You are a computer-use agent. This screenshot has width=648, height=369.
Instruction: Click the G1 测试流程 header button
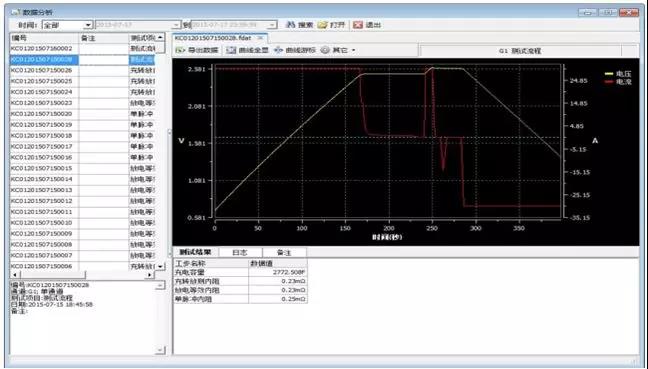[x=520, y=51]
